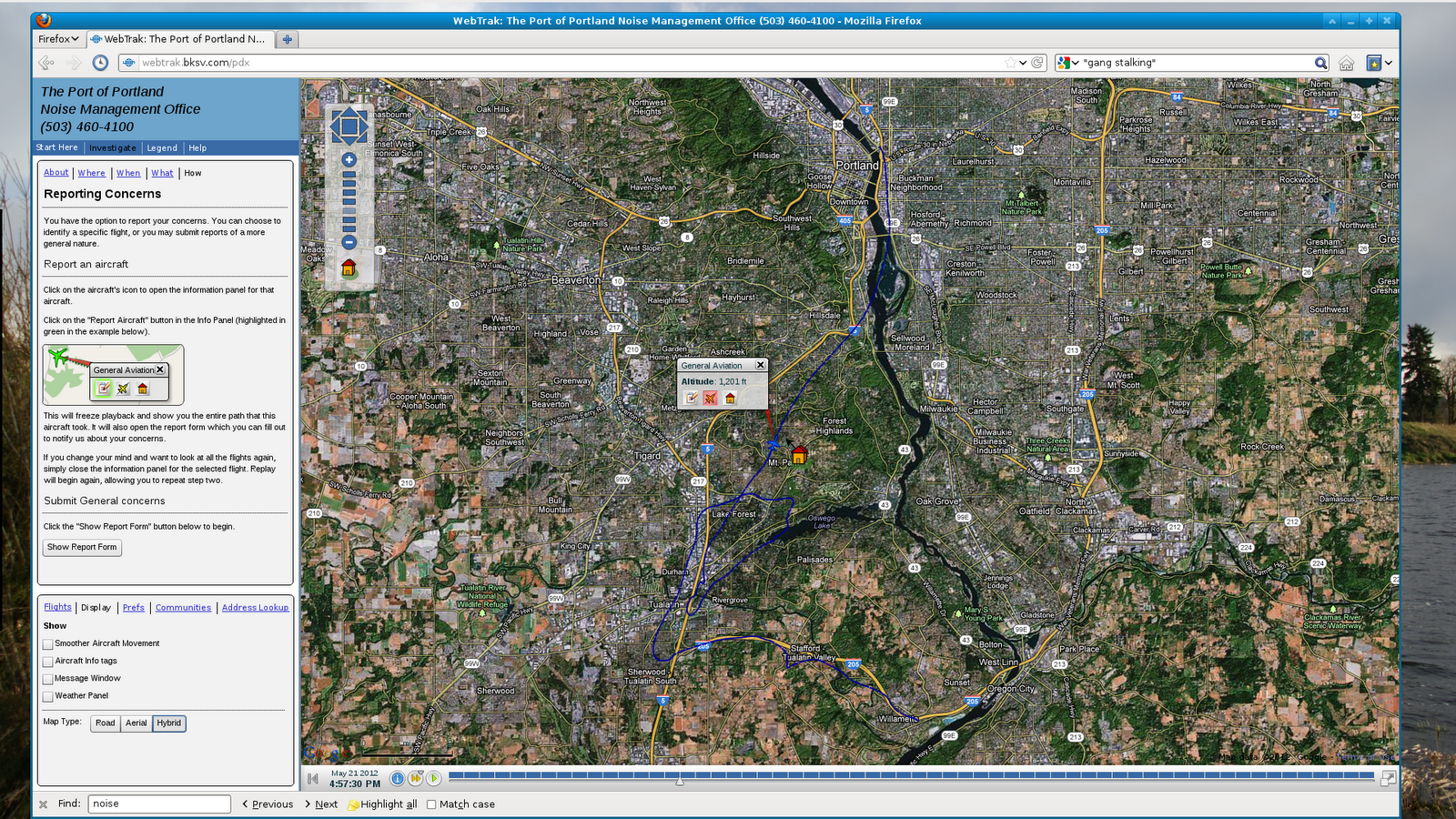
Task: Click the crossed-out airplane icon in the aircraft popup
Action: tap(711, 398)
